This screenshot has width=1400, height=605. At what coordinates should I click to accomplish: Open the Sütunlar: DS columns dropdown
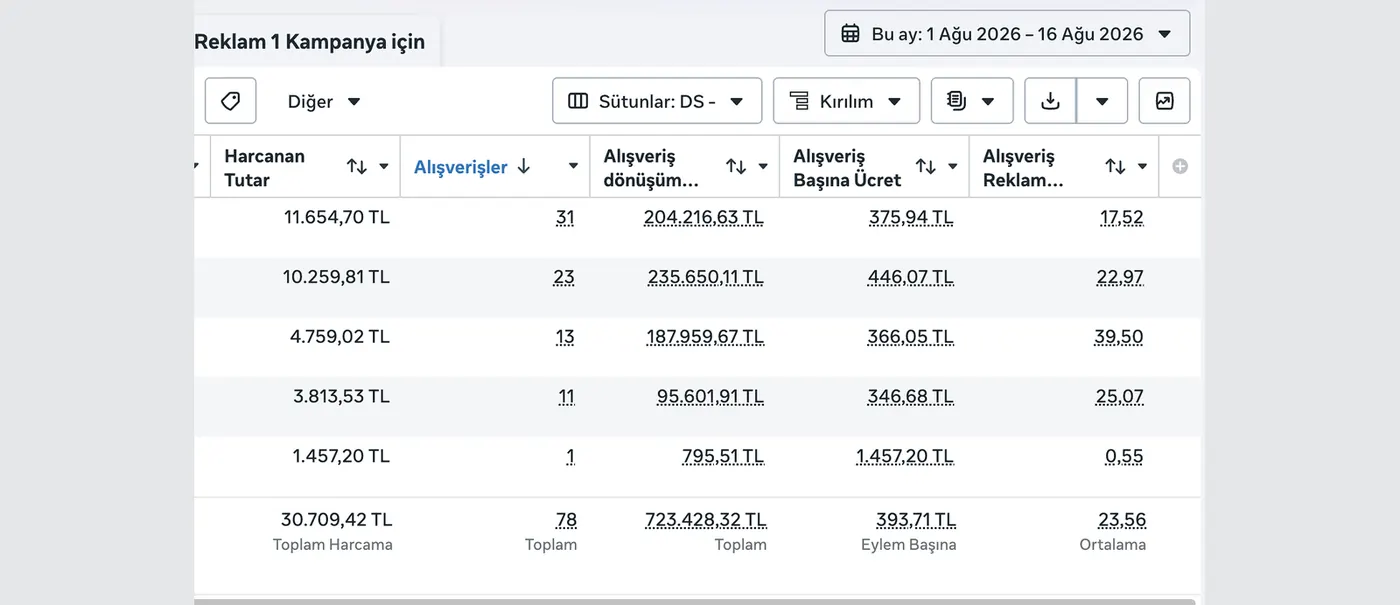click(657, 101)
